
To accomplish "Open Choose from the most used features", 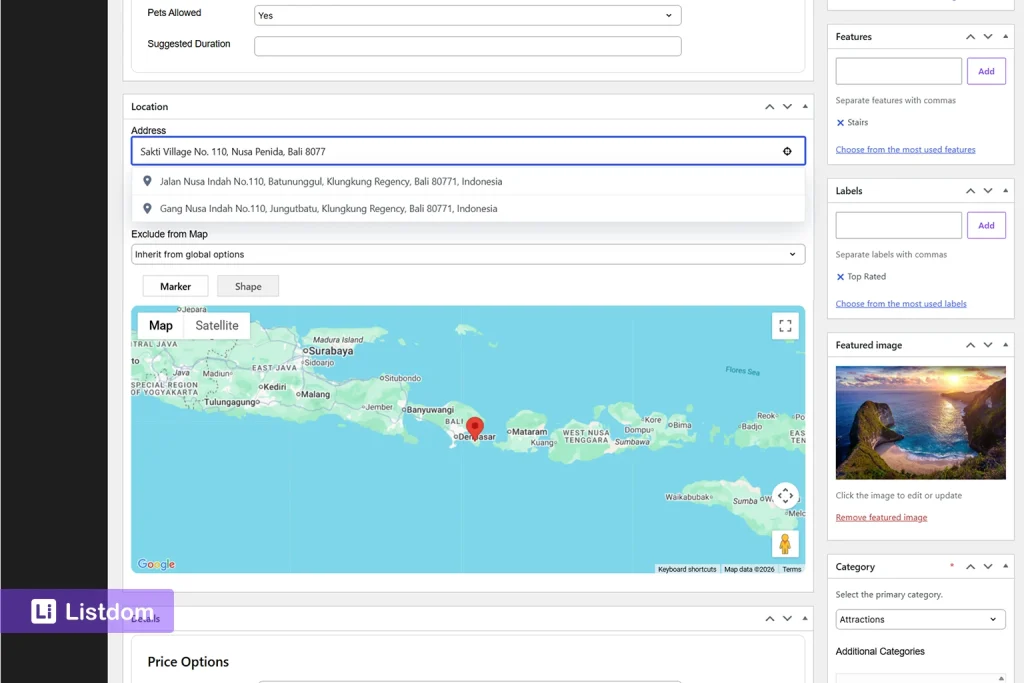I will pos(905,150).
